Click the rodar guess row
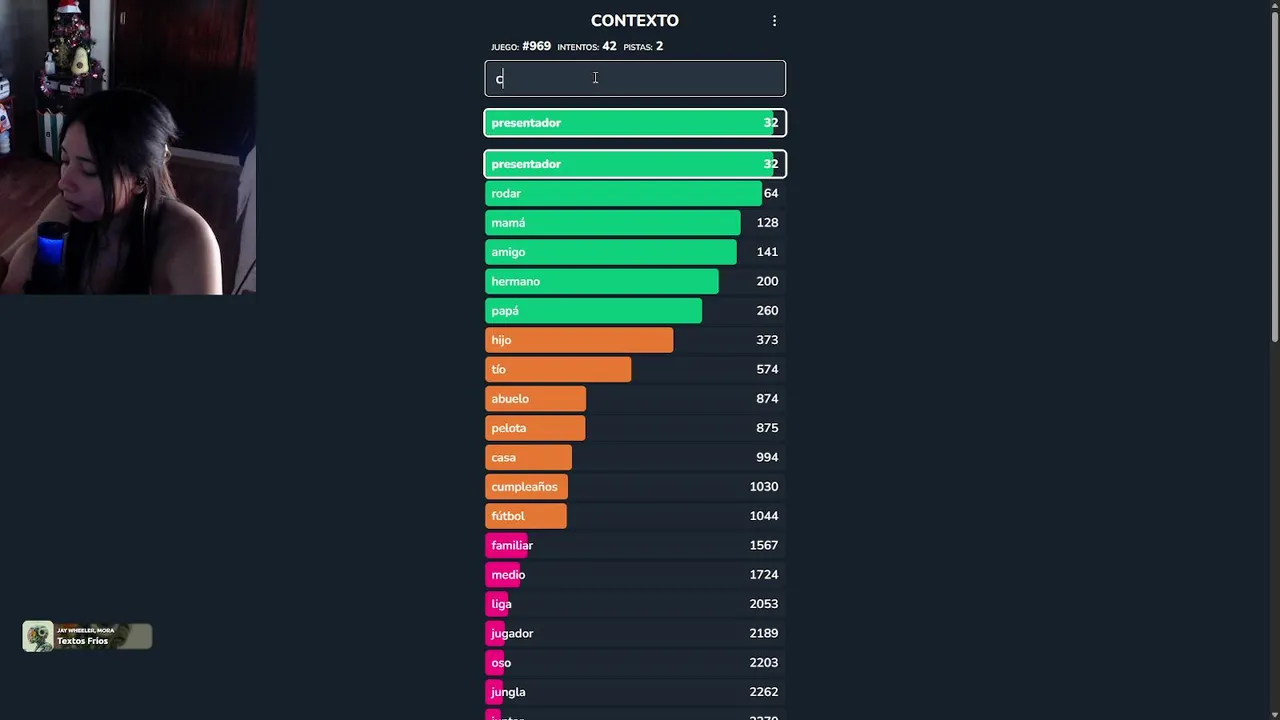 [x=635, y=193]
